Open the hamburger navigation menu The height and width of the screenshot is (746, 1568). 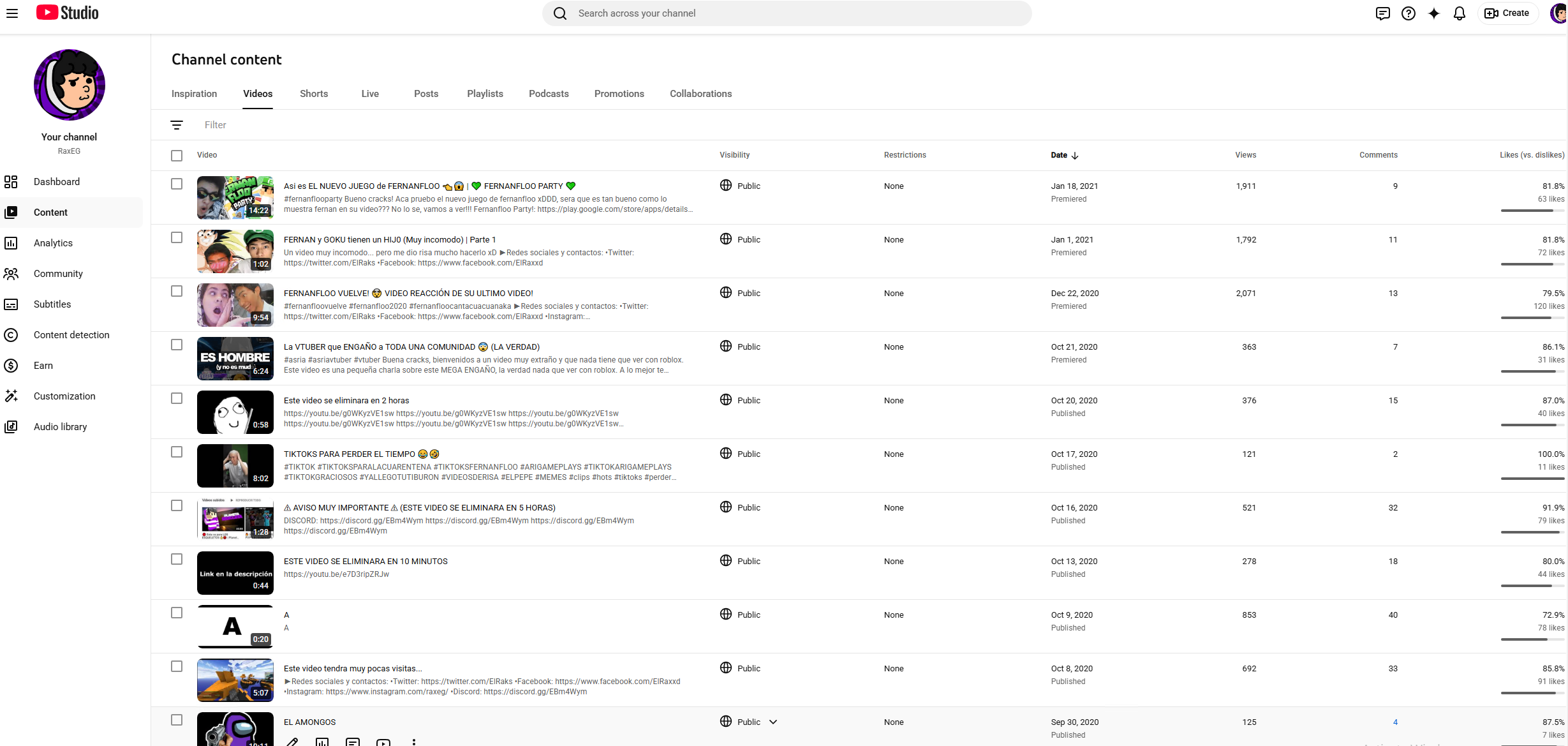tap(12, 13)
